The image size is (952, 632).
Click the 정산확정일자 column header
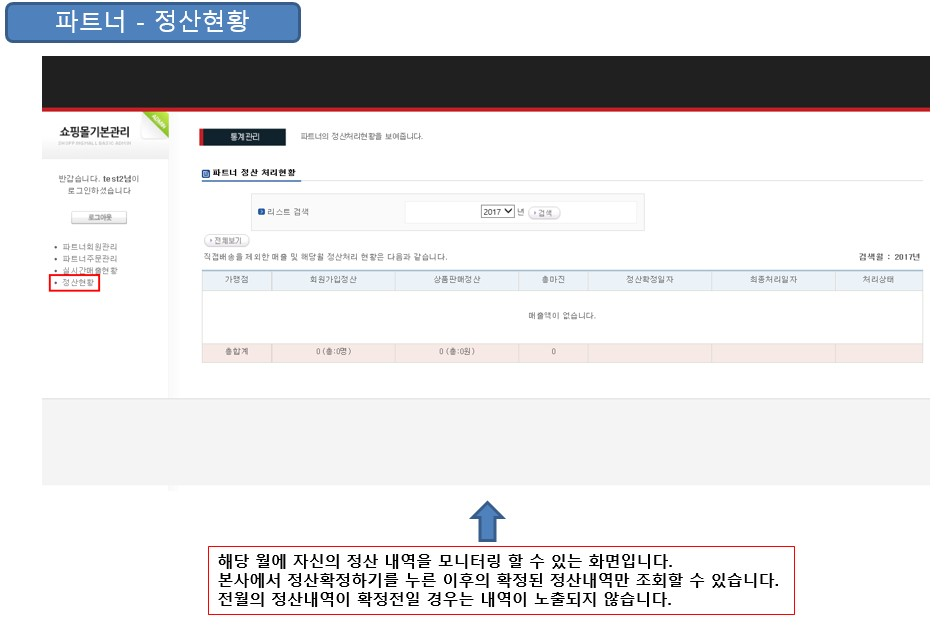click(x=649, y=281)
